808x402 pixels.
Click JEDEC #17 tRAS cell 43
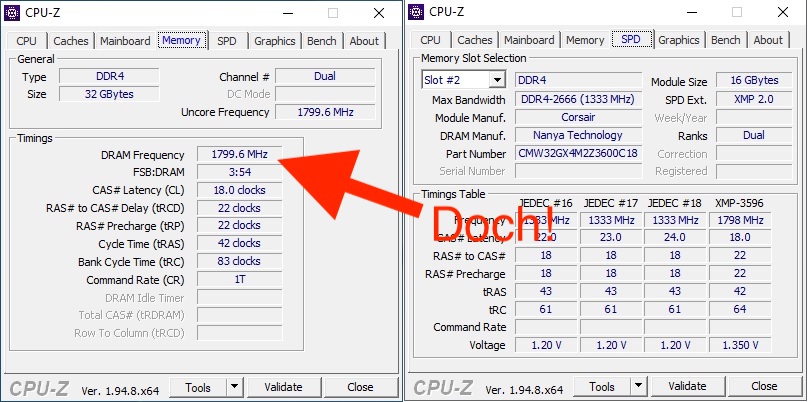(x=611, y=291)
